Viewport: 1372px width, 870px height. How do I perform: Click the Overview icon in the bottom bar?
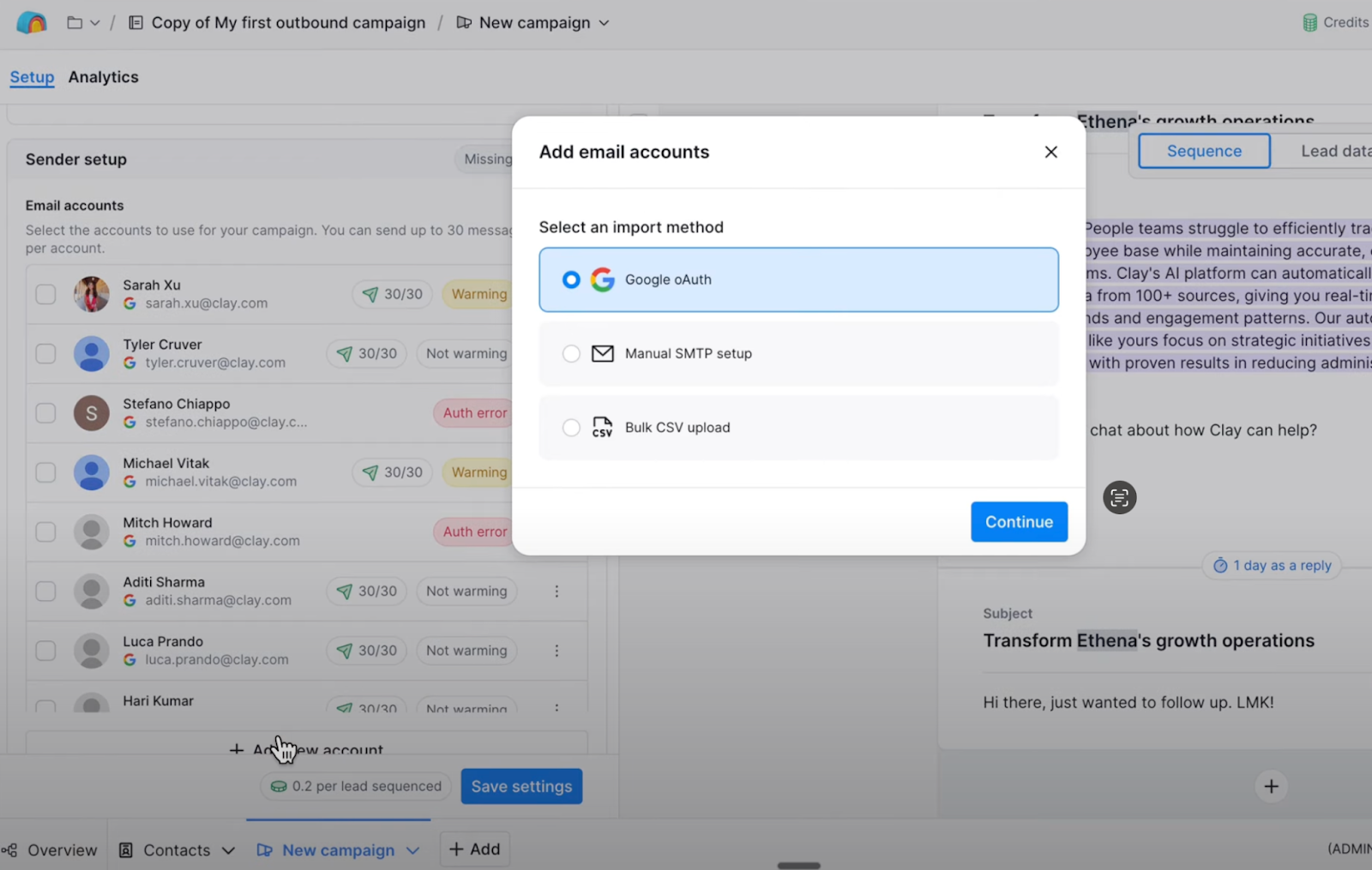tap(9, 849)
